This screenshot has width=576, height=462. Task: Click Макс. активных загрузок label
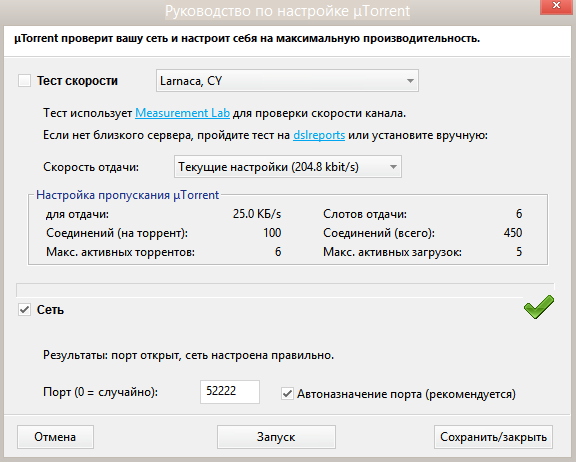[x=392, y=252]
